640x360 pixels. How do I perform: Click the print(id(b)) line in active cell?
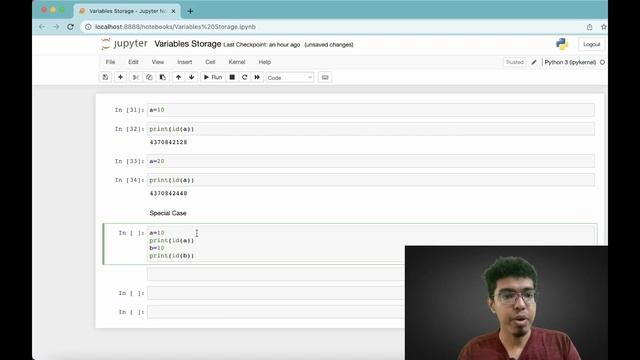tap(172, 256)
